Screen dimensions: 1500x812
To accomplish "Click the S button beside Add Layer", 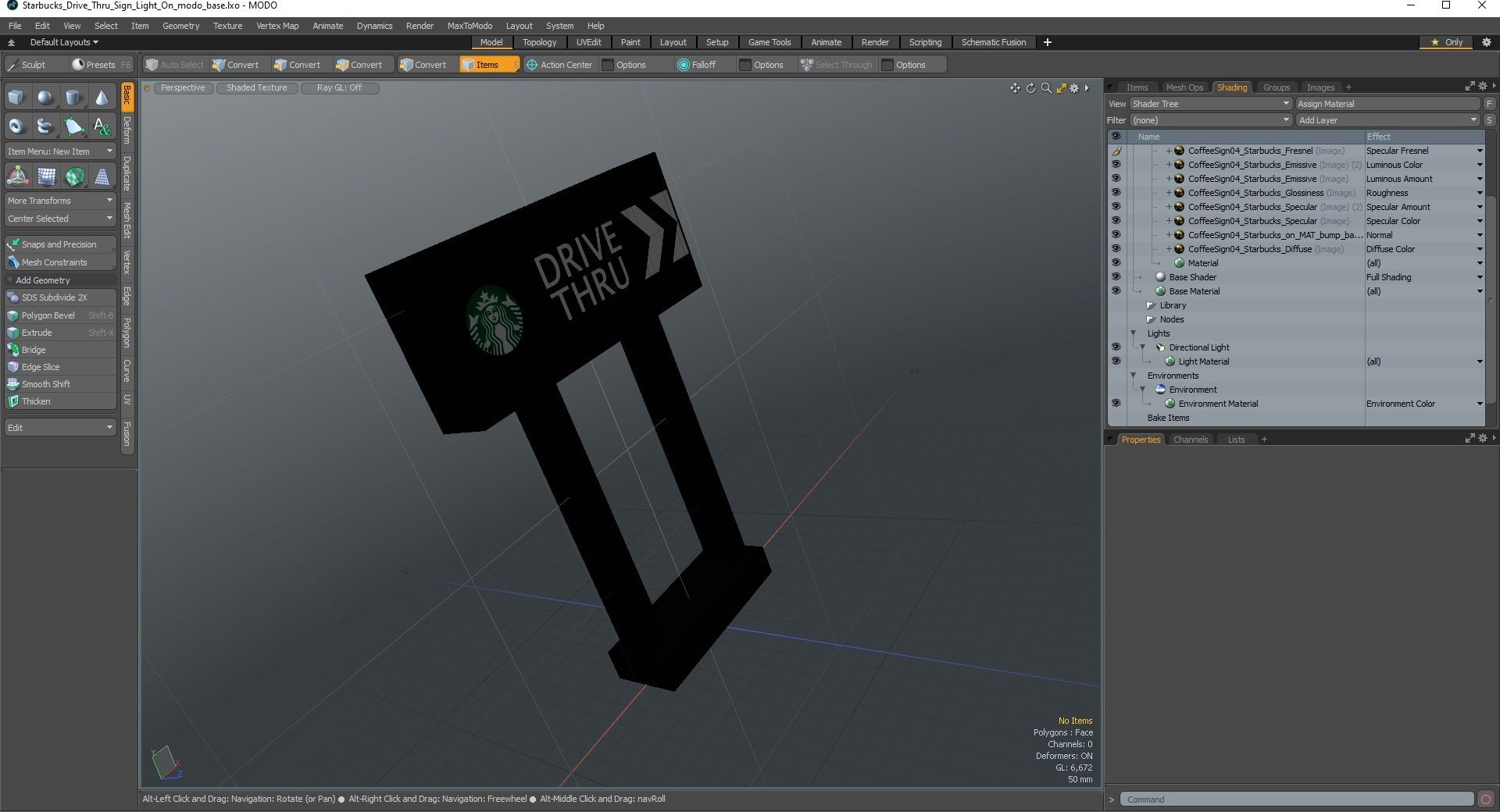I will click(1489, 120).
